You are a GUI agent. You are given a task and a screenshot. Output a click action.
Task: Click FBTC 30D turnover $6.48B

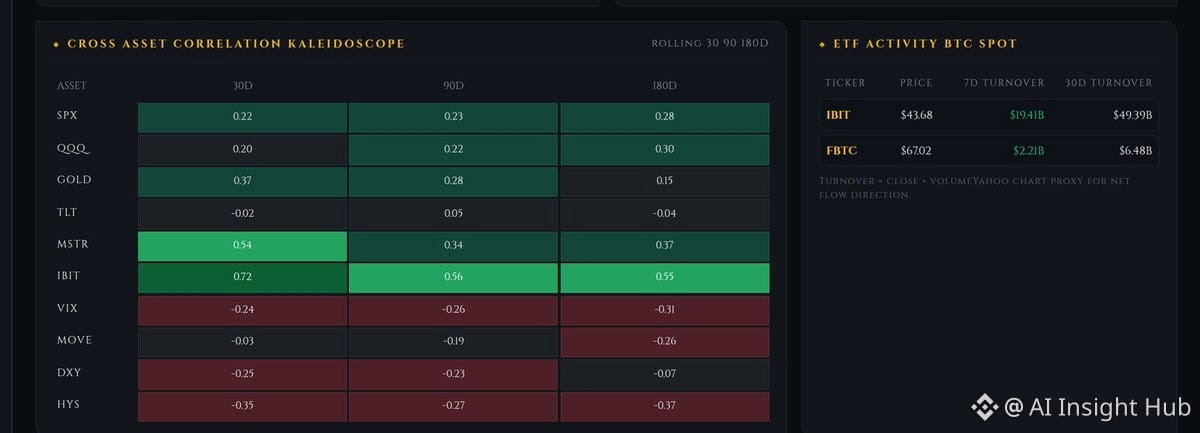(x=1135, y=151)
